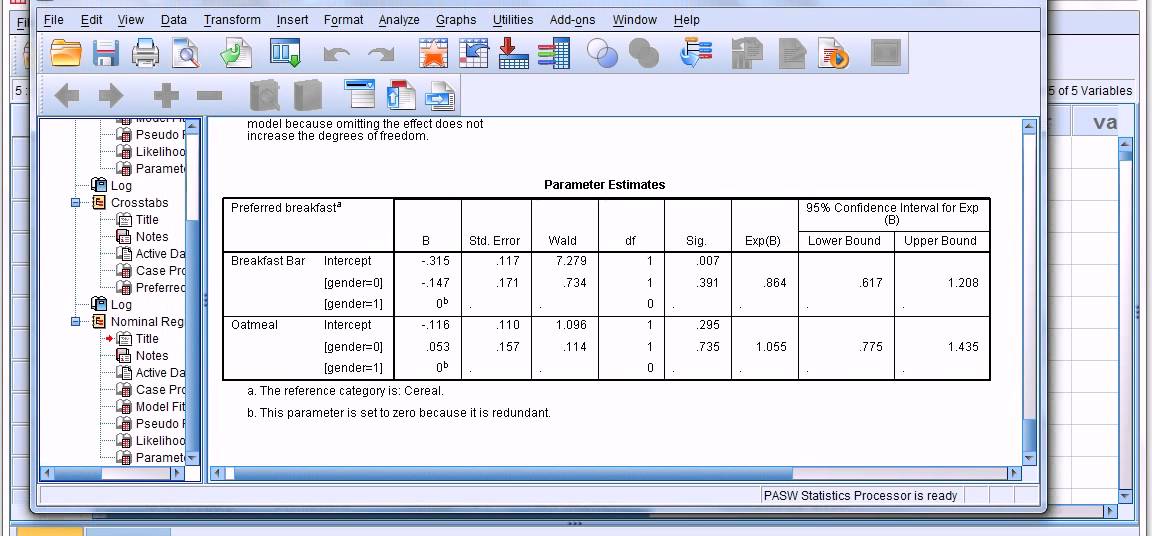The image size is (1152, 536).
Task: Click the Select last output icon
Action: pyautogui.click(x=696, y=54)
